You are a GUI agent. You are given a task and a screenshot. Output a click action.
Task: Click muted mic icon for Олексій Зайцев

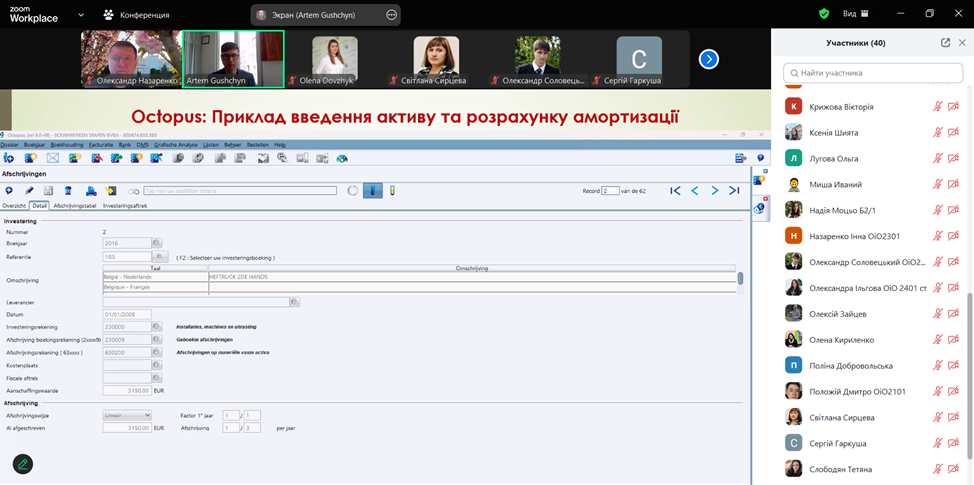(937, 314)
